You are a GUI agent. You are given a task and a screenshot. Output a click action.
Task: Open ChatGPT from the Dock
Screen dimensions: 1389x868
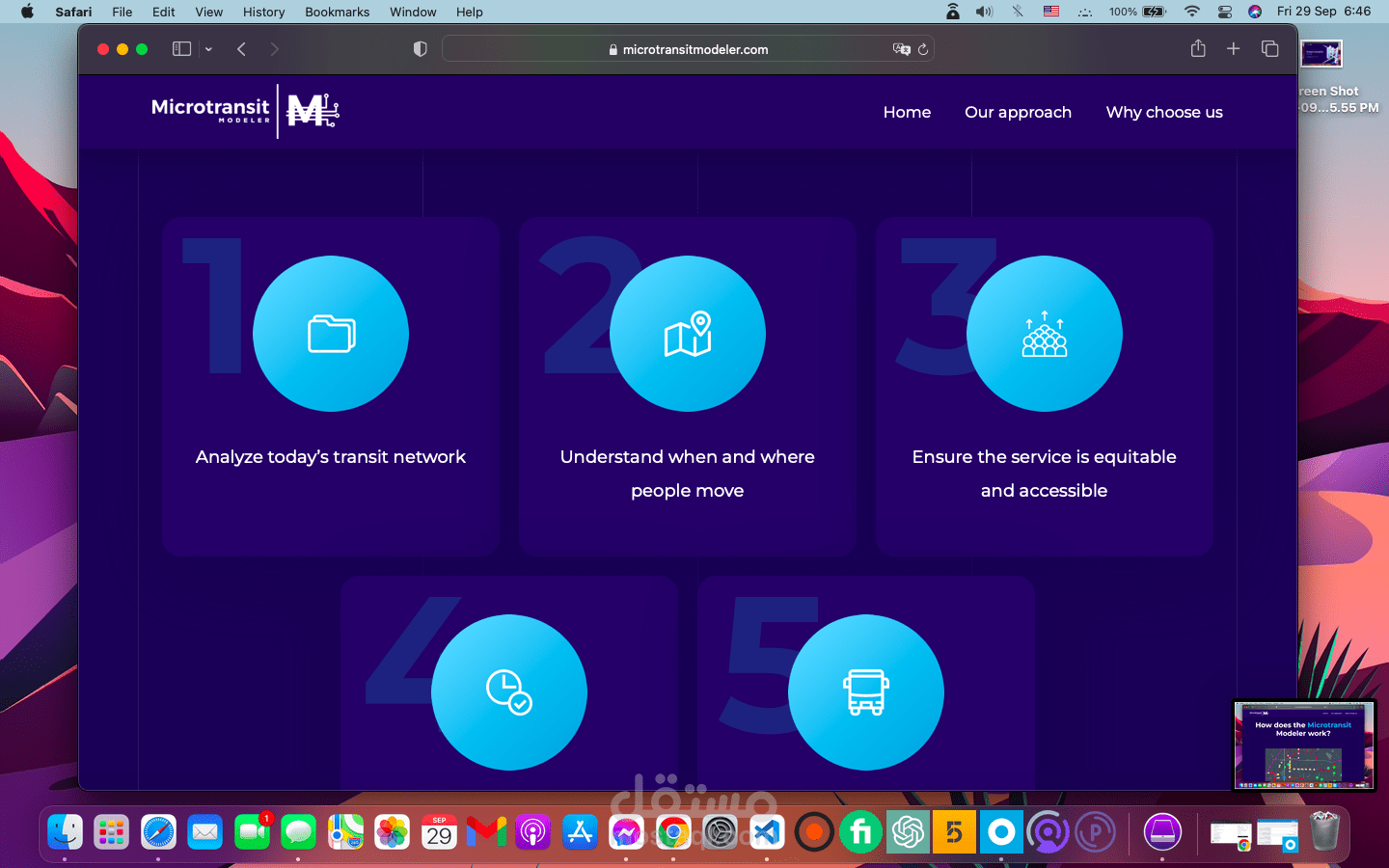[x=908, y=831]
